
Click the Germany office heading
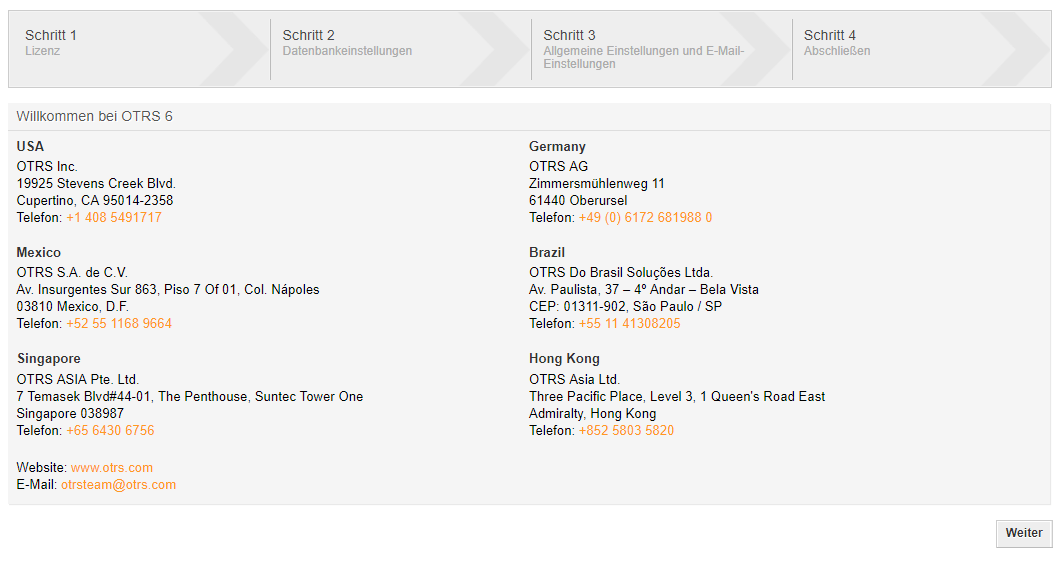557,147
